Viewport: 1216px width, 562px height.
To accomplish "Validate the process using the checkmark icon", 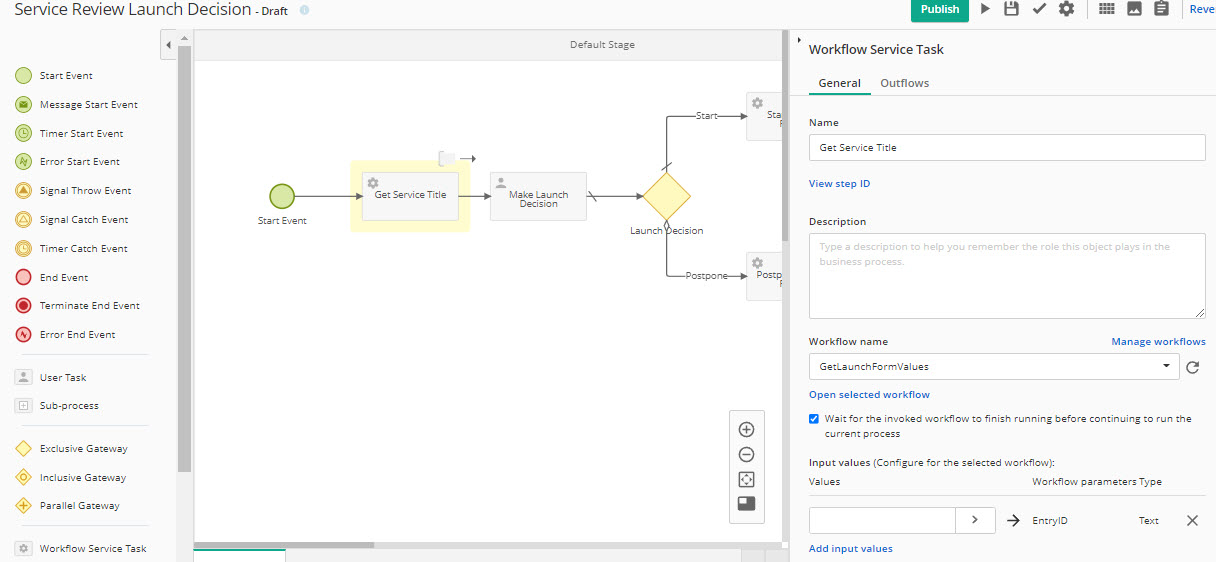I will (1039, 9).
